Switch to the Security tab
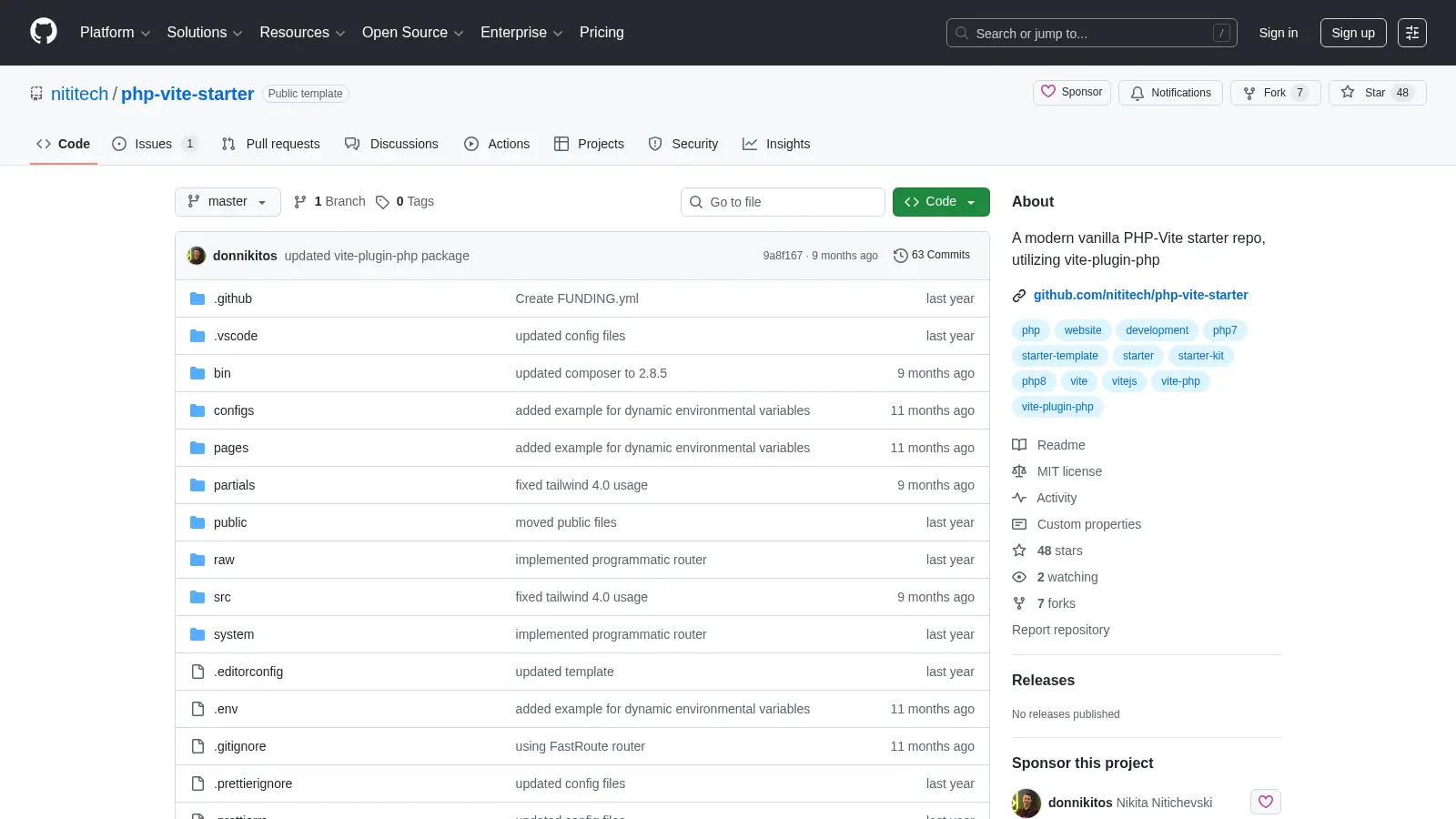 click(x=683, y=144)
